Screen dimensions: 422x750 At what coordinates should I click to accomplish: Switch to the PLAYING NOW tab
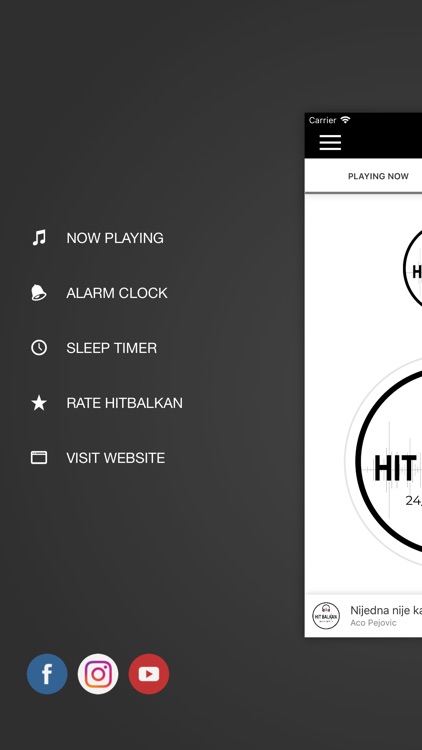click(x=378, y=176)
